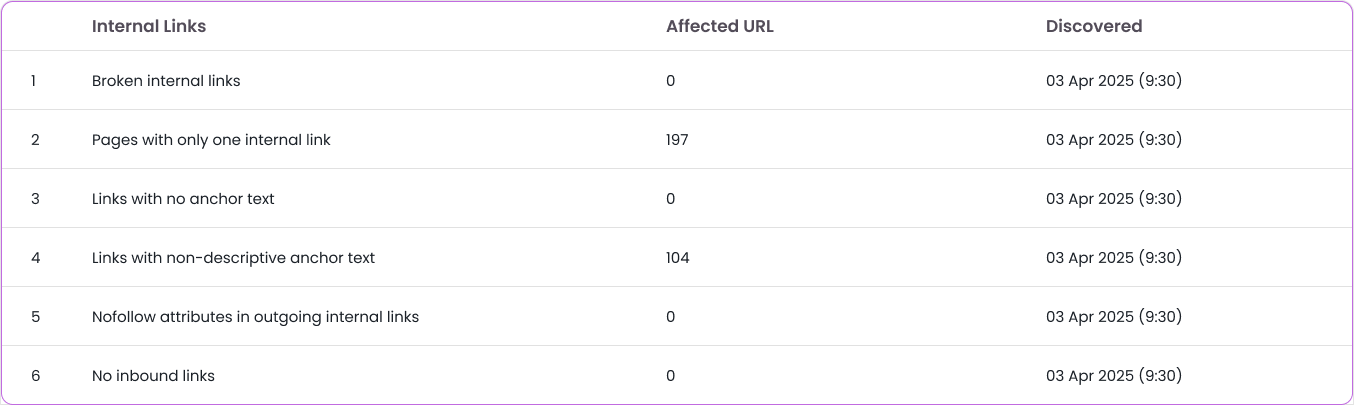Click the Internal Links column header
Screen dimensions: 1354x405
point(149,27)
